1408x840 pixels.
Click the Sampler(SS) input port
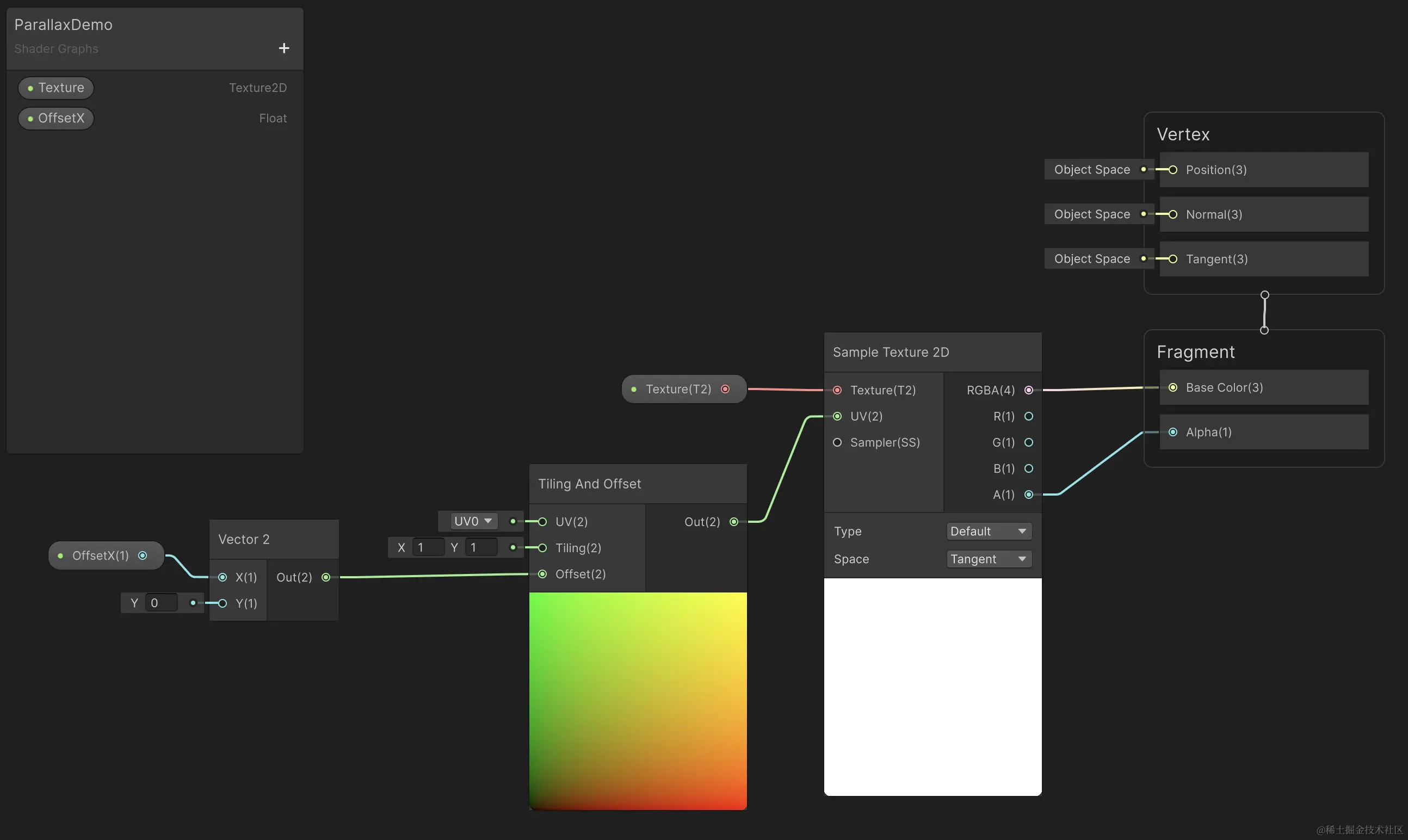coord(837,443)
